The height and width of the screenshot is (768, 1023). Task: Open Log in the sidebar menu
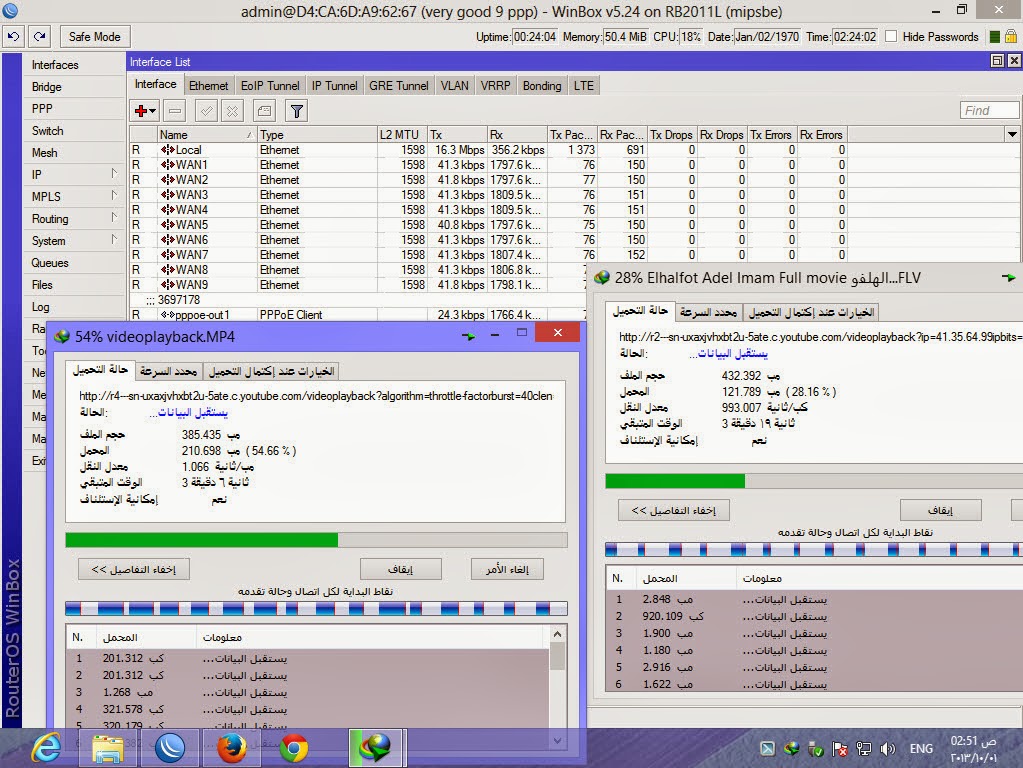tap(40, 307)
